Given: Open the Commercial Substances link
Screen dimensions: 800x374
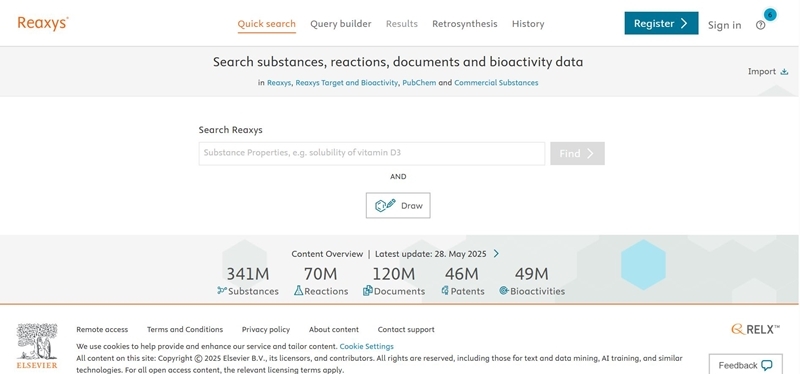Looking at the screenshot, I should 496,83.
